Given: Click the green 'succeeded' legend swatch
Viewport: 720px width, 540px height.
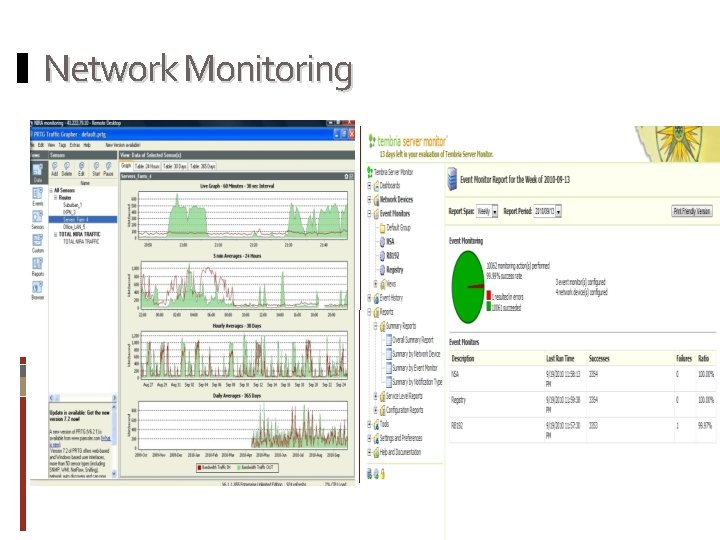Looking at the screenshot, I should coord(489,306).
